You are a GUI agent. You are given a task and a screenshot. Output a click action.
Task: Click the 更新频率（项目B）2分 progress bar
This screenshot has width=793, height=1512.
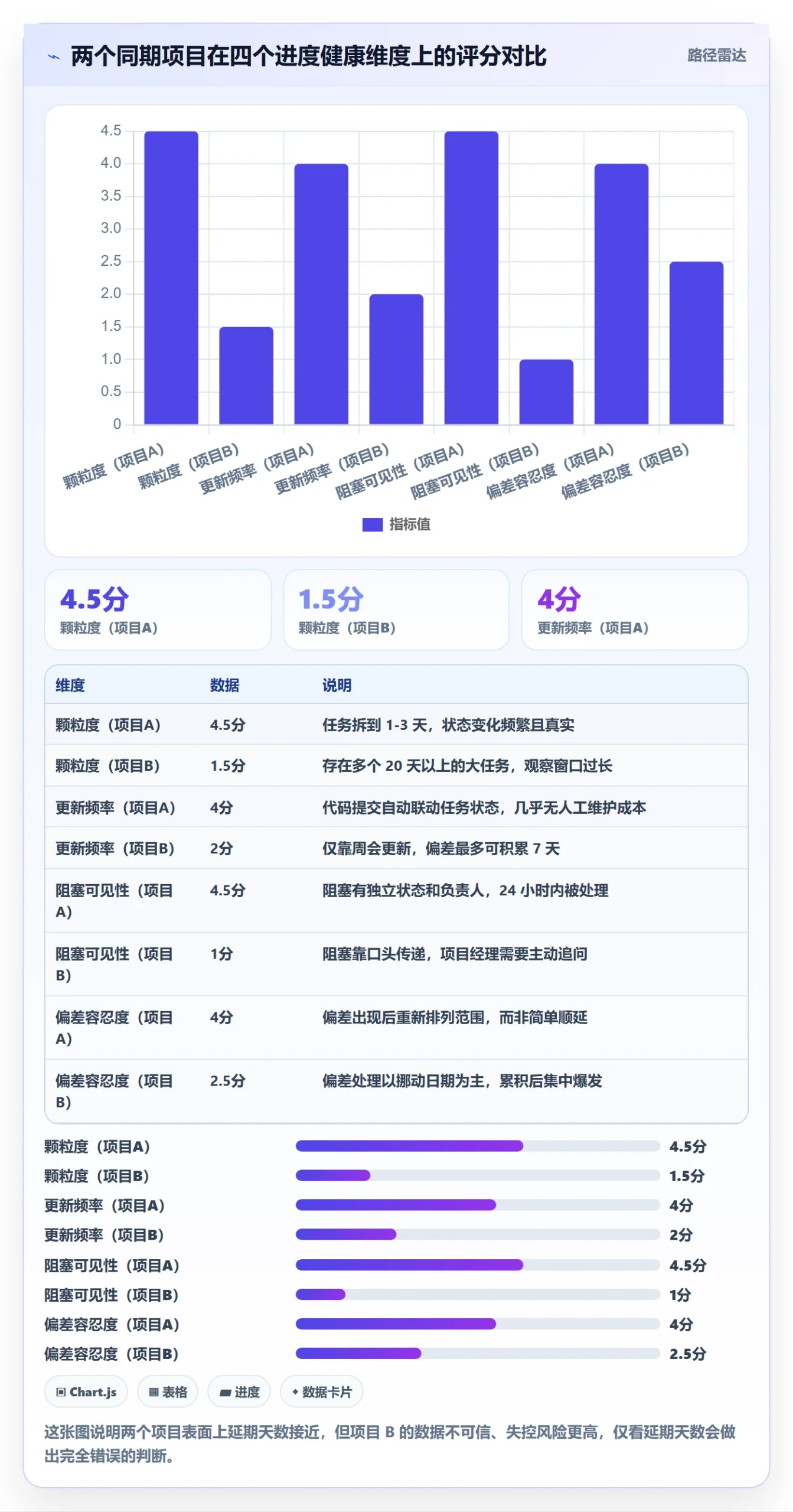(478, 1234)
